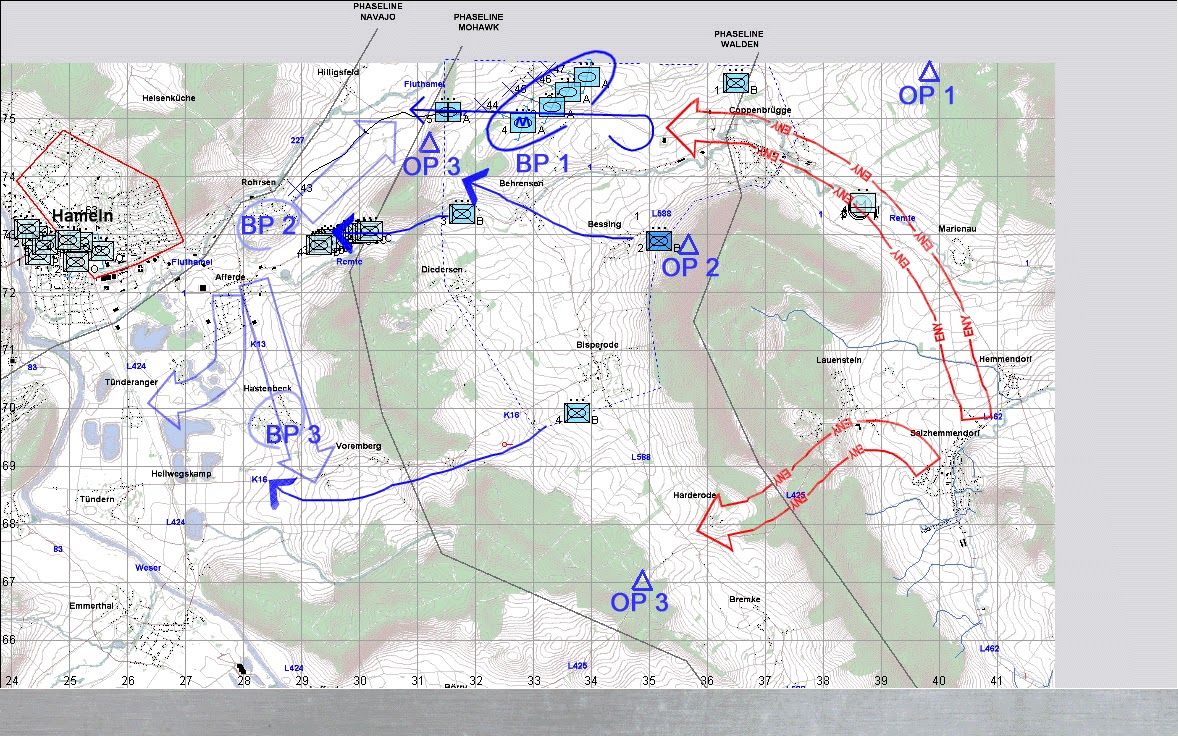Click the Tünderanger label
Screen dimensions: 1178x736
(131, 382)
